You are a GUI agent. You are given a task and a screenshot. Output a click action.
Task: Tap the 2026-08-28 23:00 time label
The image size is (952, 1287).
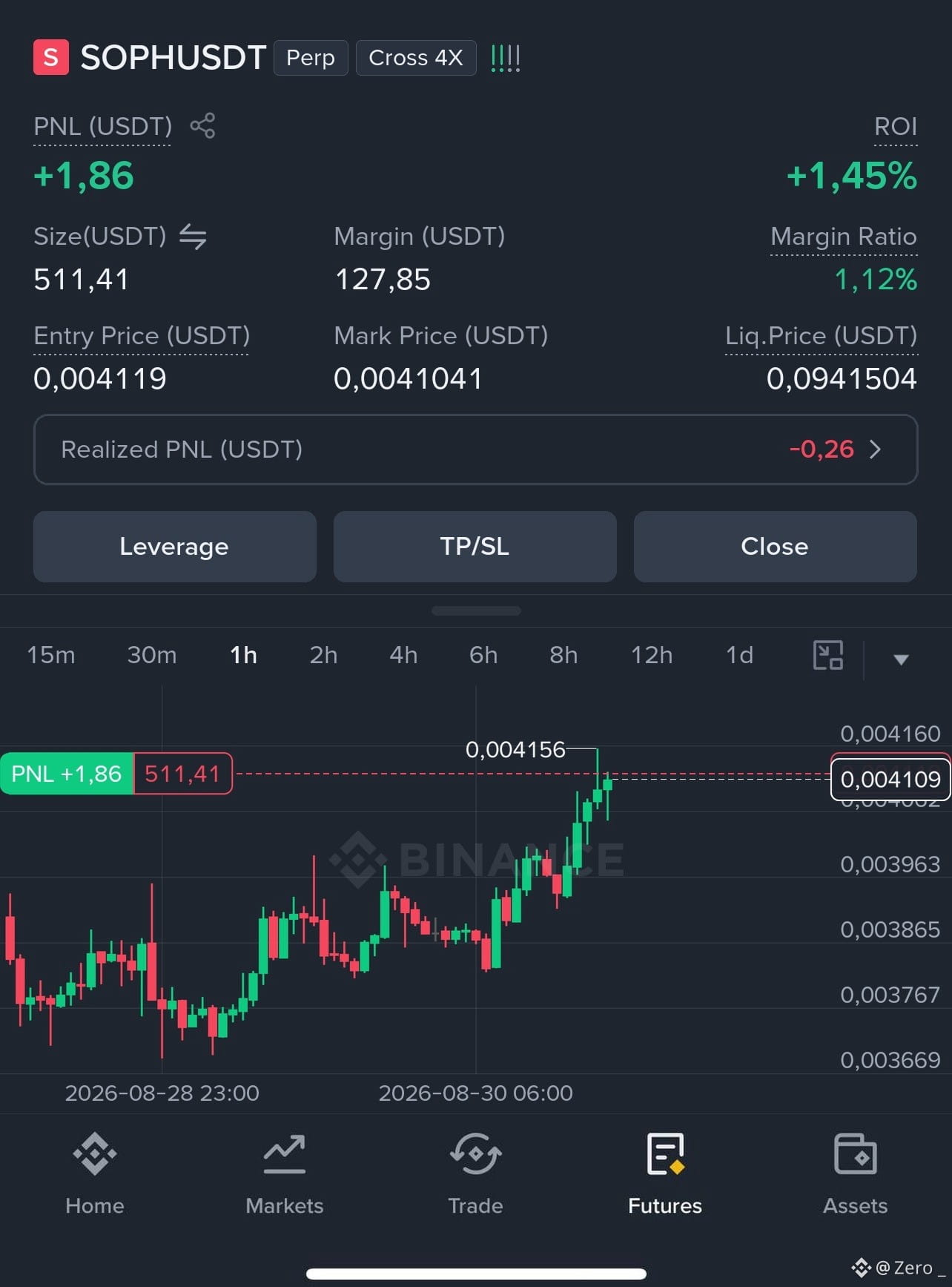(162, 1093)
